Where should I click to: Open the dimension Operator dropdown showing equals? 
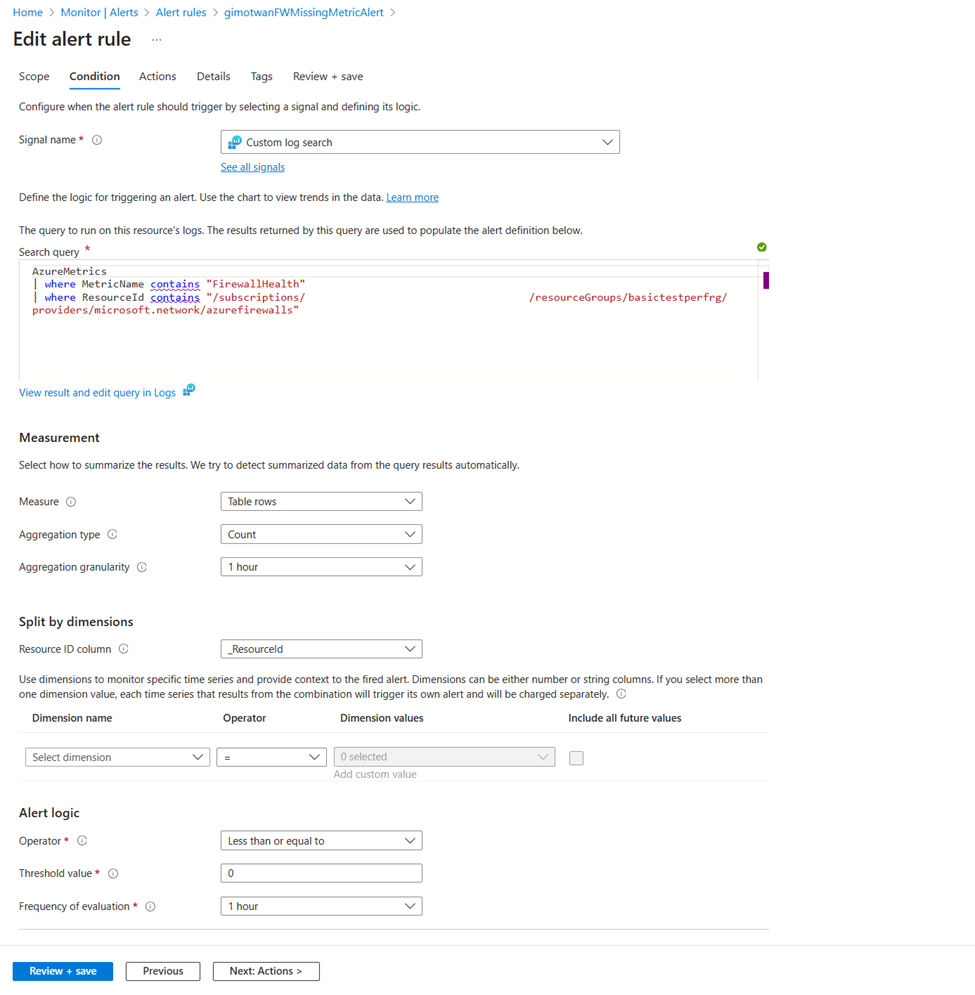coord(271,757)
